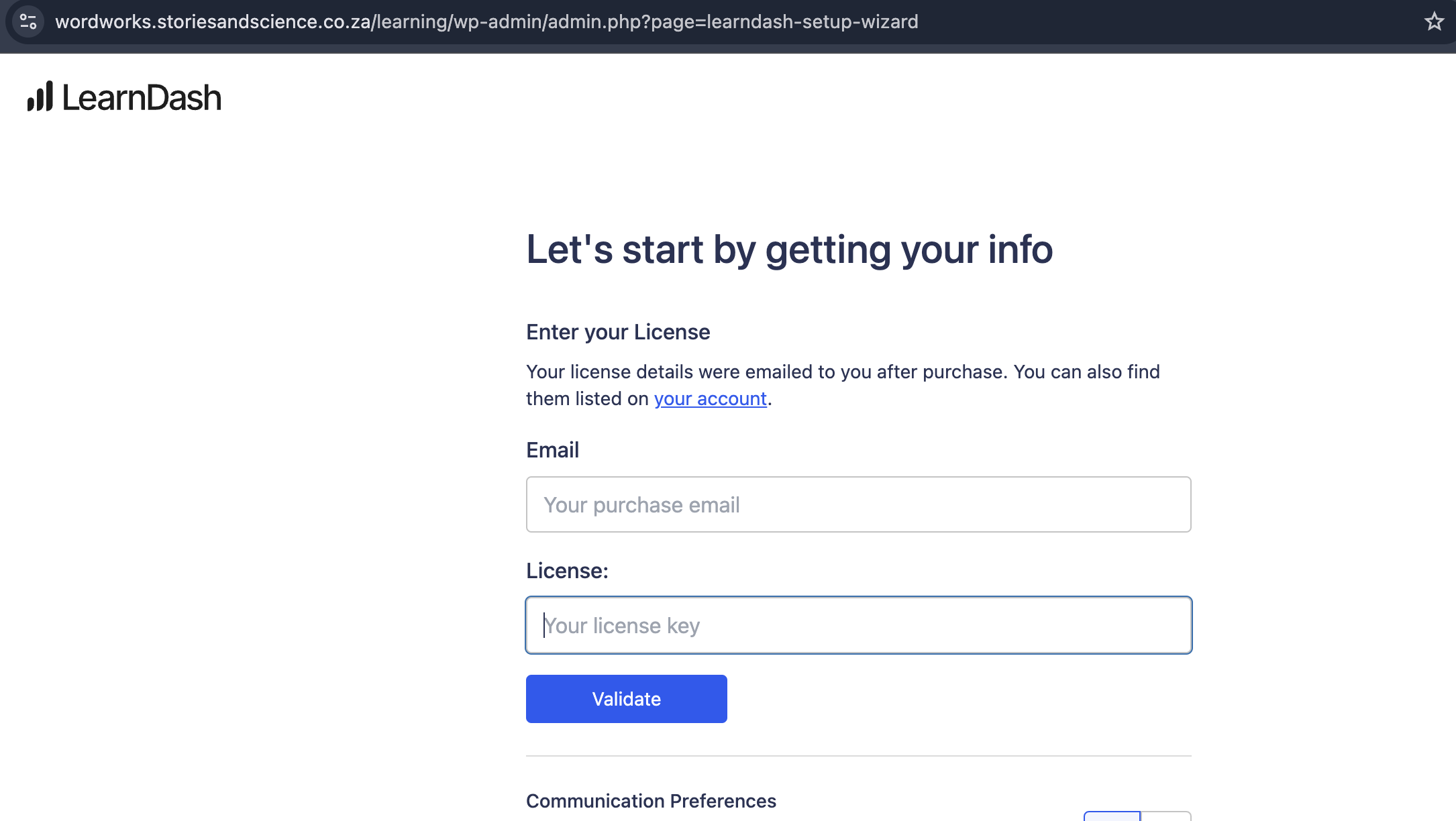The height and width of the screenshot is (821, 1456).
Task: Open the "your account" link
Action: [x=710, y=398]
